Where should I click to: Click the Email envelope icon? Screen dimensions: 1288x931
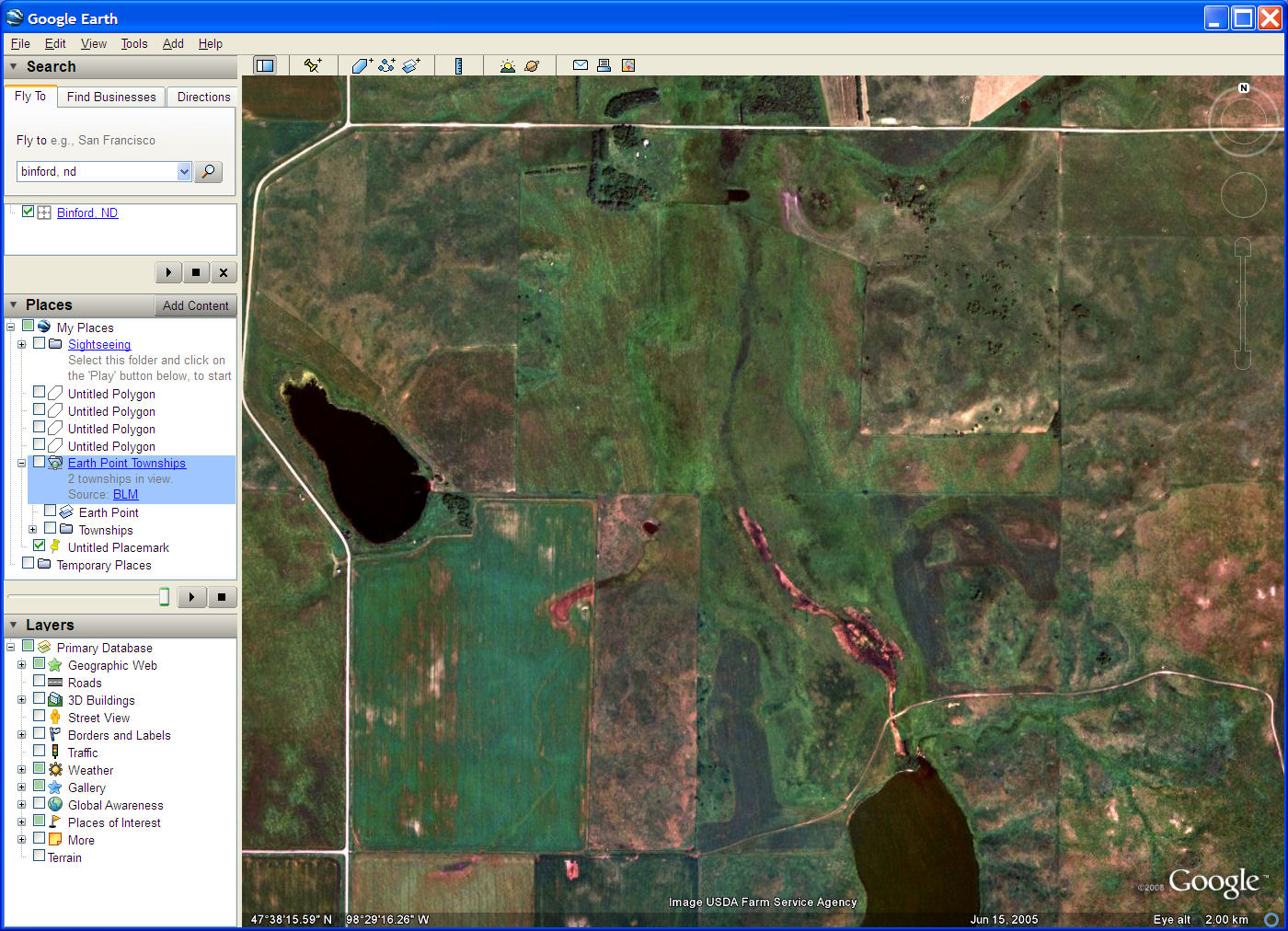point(581,65)
